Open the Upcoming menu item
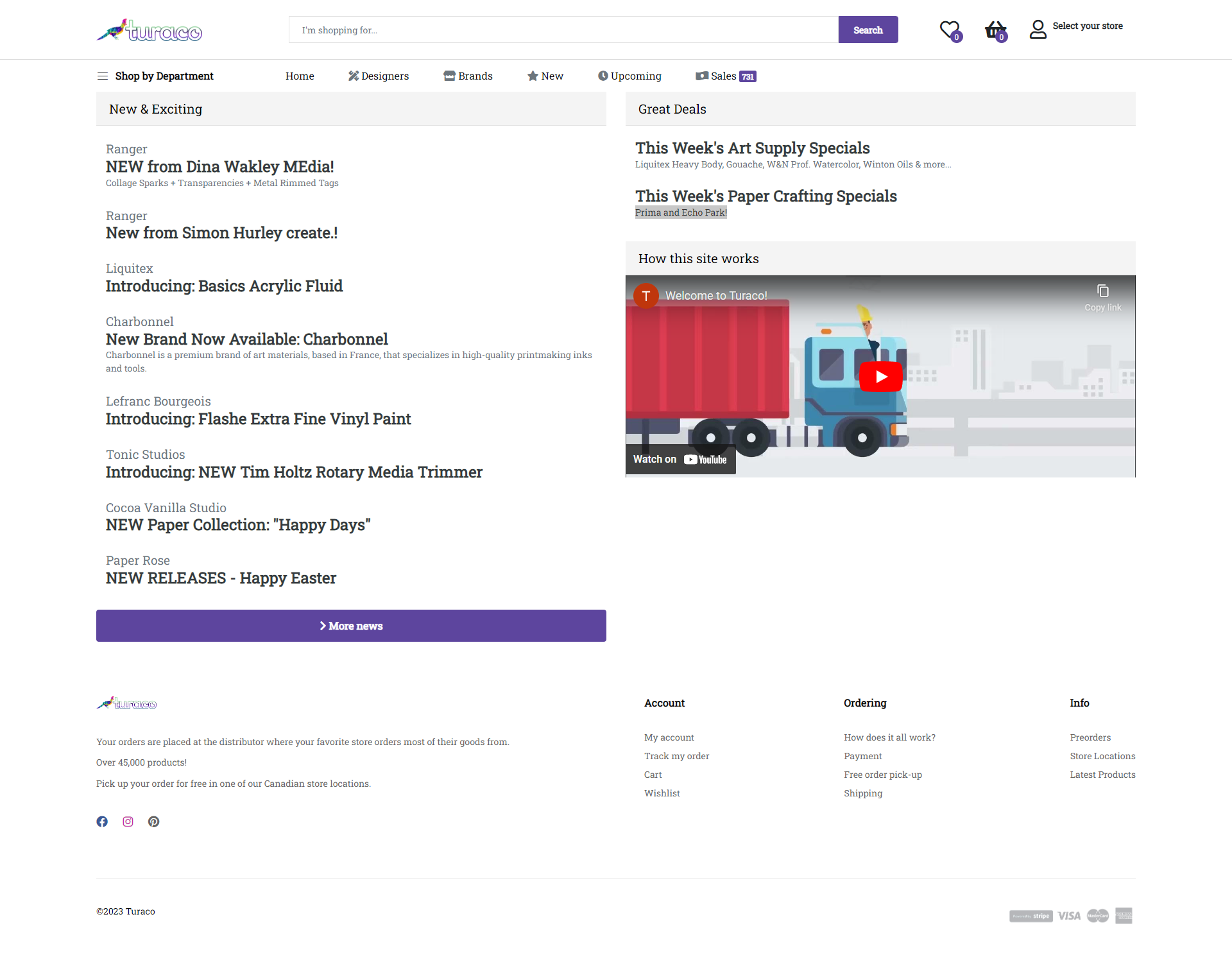The image size is (1232, 953). (629, 76)
